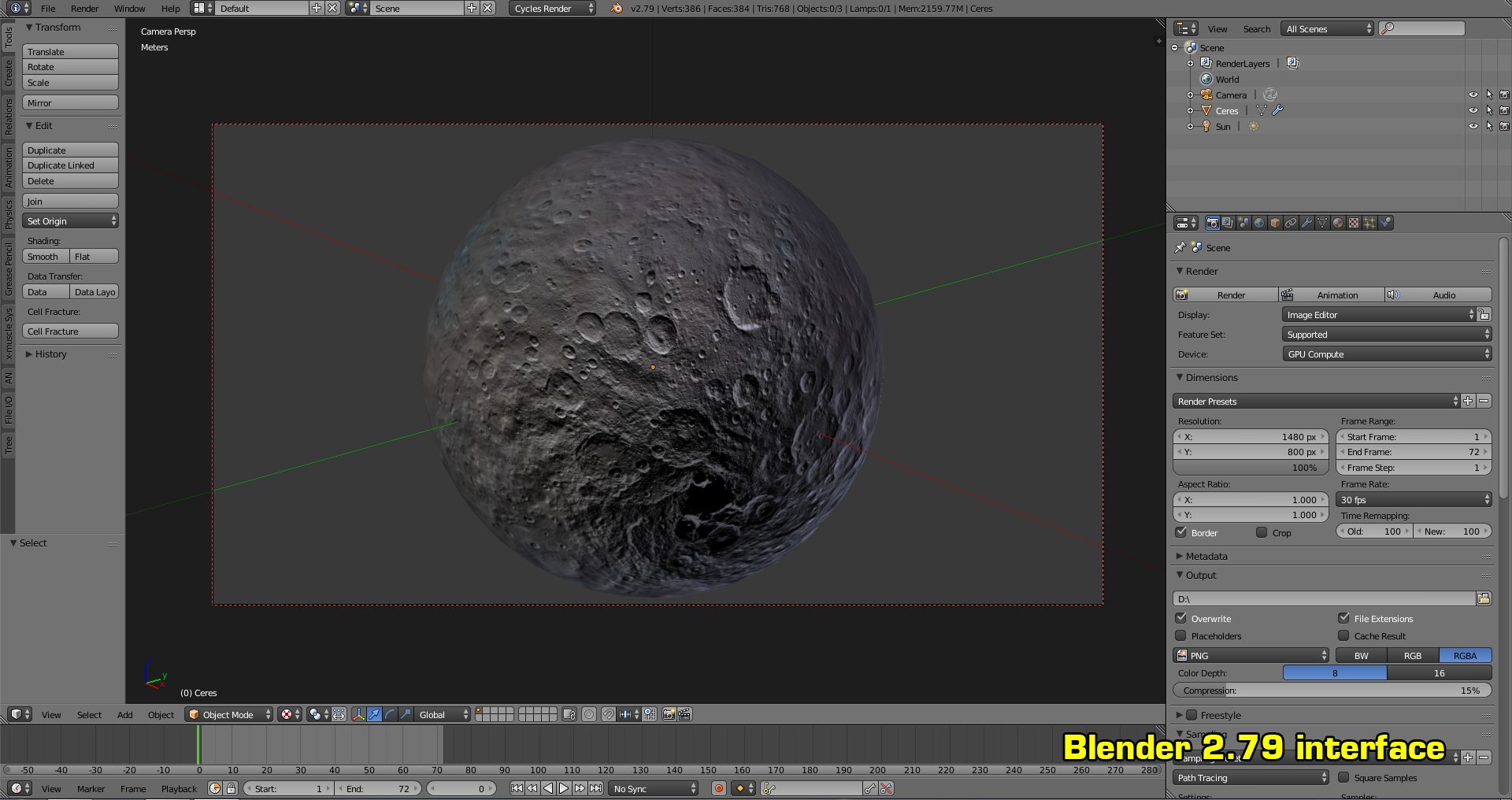The height and width of the screenshot is (800, 1512).
Task: Click the Duplicate Linked button
Action: tap(70, 165)
